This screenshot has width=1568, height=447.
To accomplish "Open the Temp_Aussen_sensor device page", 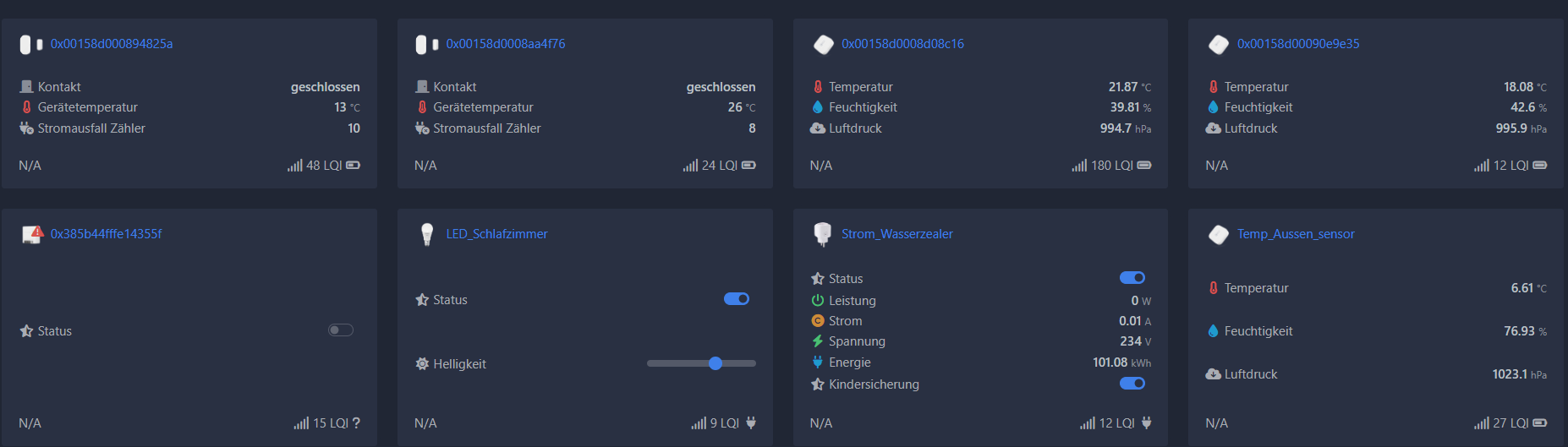I will [1296, 234].
